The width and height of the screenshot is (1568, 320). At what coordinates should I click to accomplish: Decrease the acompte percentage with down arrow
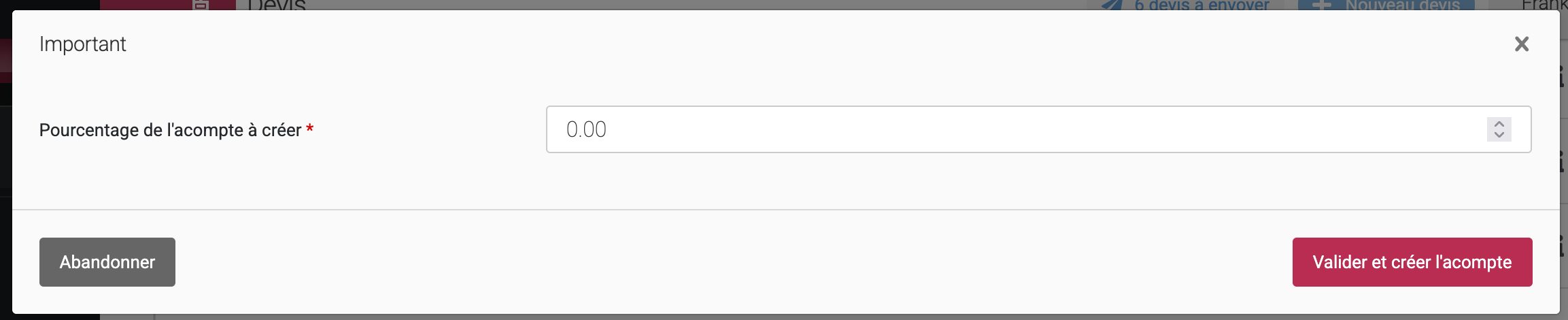pyautogui.click(x=1499, y=135)
